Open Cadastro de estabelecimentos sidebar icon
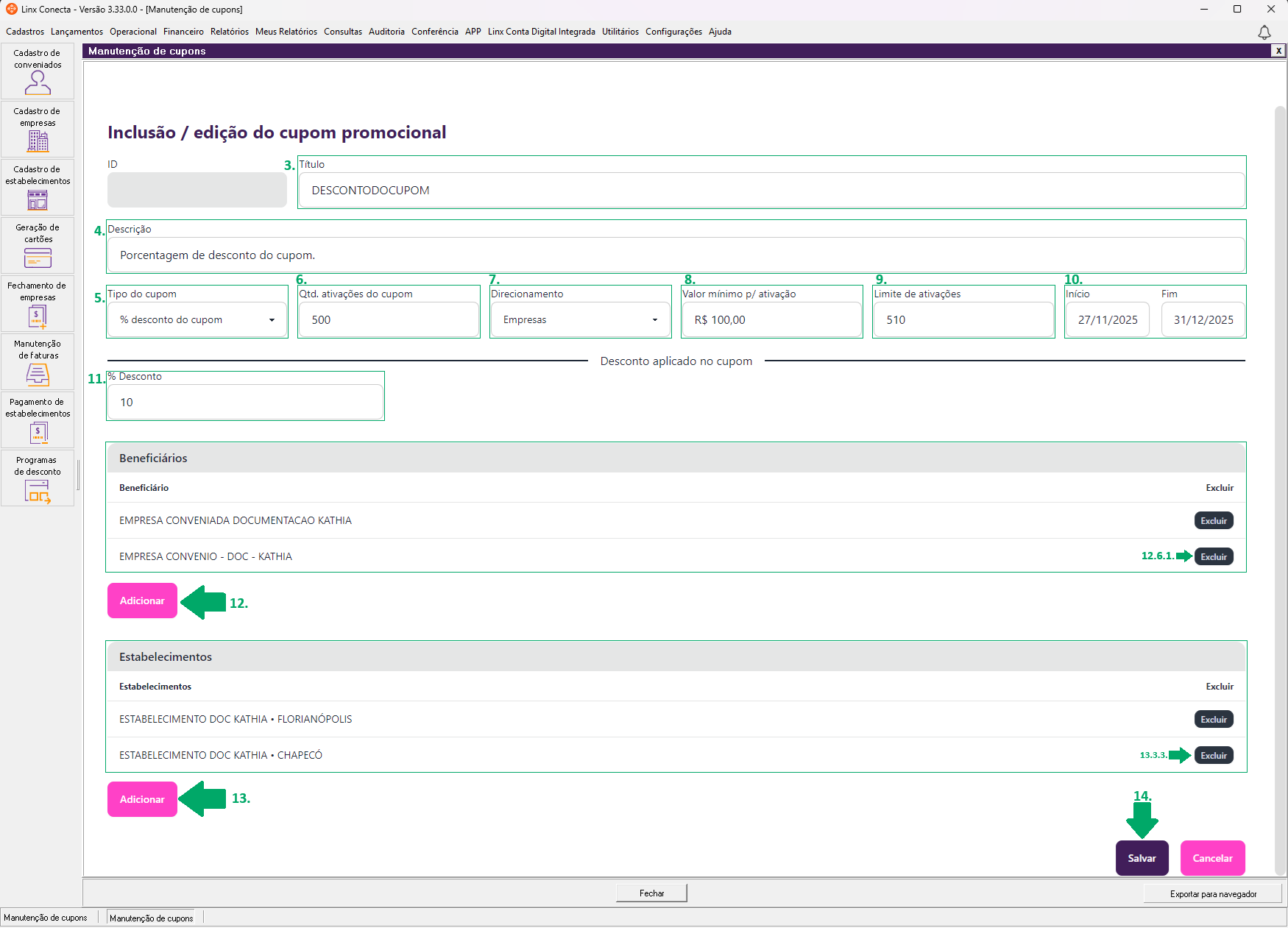The image size is (1288, 928). pyautogui.click(x=38, y=188)
